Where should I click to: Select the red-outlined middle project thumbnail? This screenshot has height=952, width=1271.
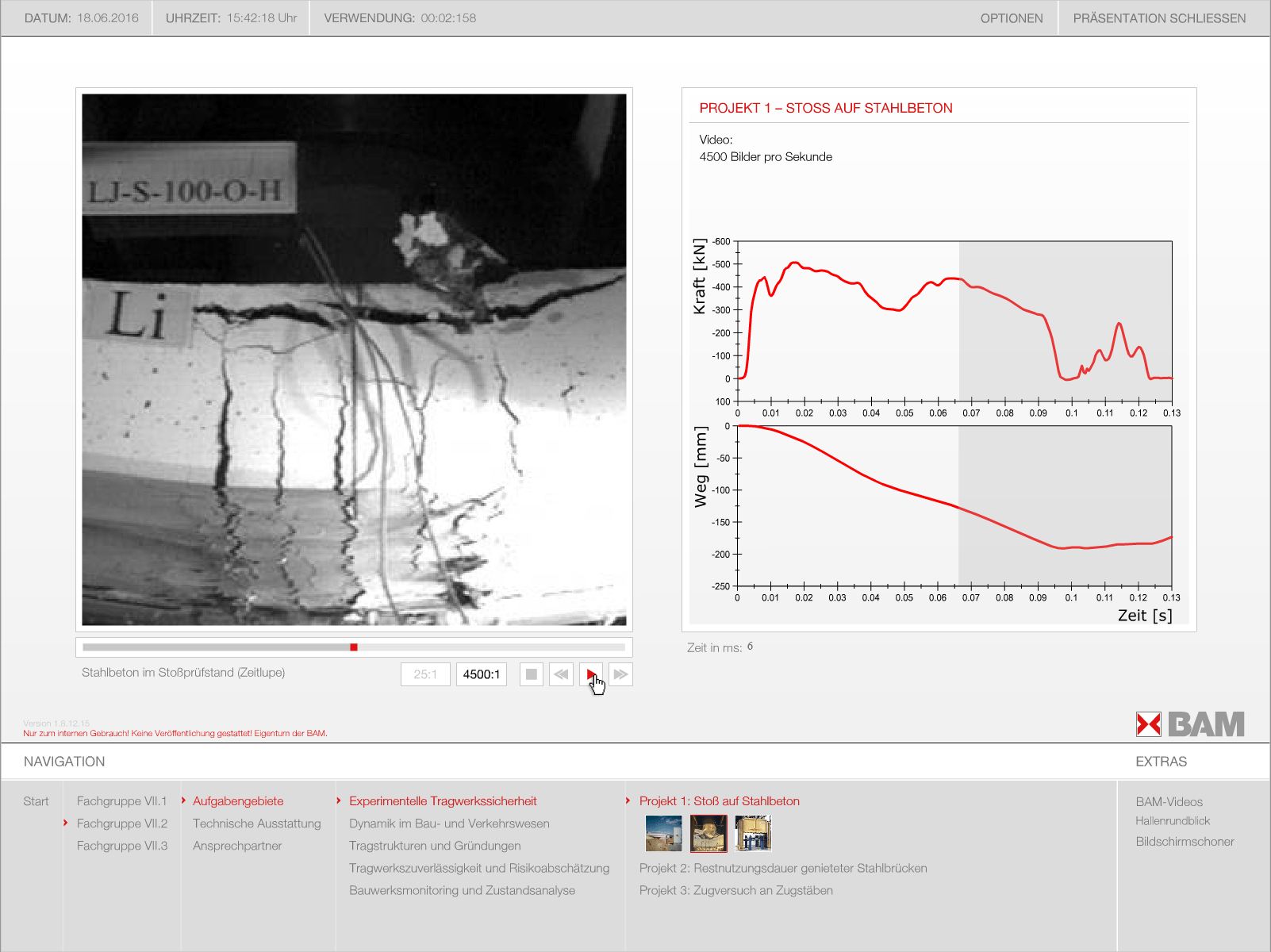(708, 834)
